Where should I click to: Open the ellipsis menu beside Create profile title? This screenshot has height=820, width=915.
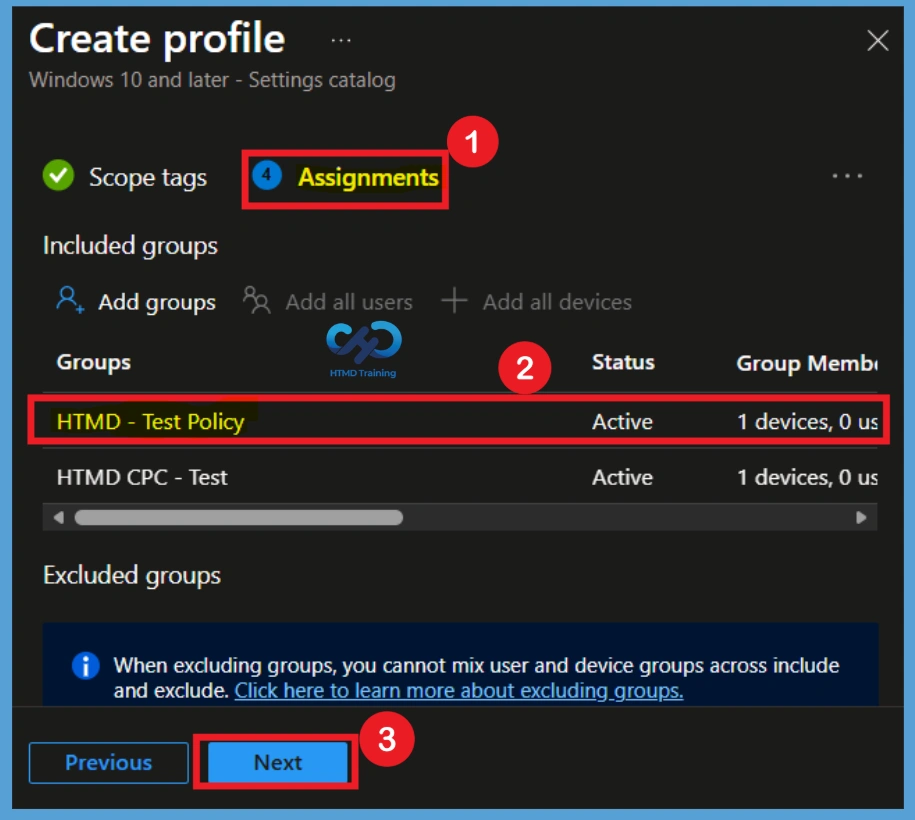[x=341, y=41]
